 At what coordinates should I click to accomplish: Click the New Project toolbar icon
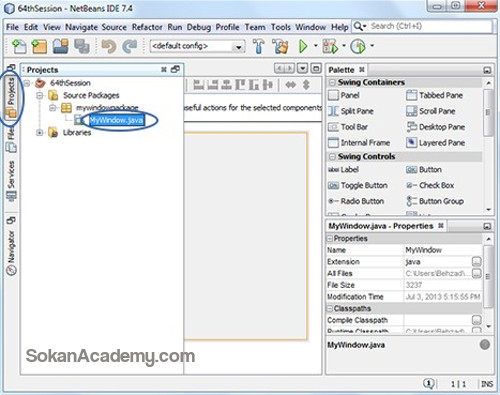pos(39,46)
